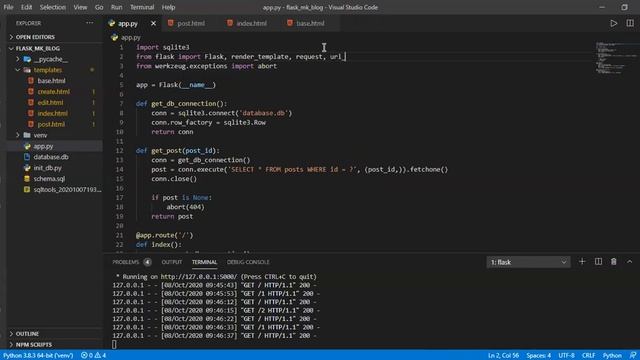The width and height of the screenshot is (640, 360).
Task: Open Explorer more actions ellipsis
Action: [x=89, y=23]
